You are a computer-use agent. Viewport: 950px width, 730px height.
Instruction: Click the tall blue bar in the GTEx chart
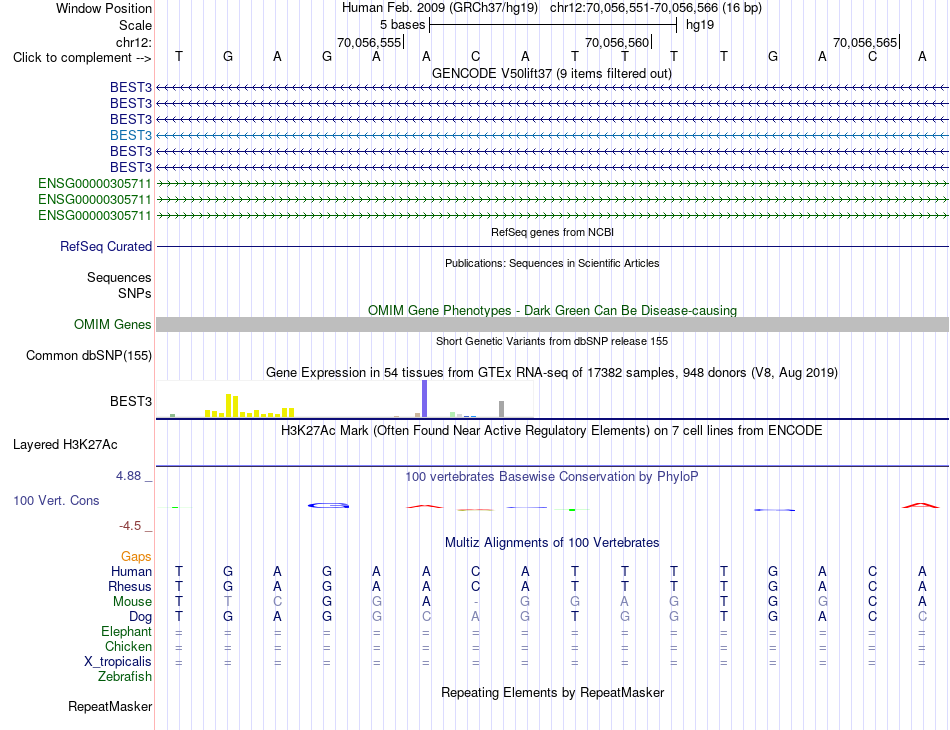click(424, 399)
